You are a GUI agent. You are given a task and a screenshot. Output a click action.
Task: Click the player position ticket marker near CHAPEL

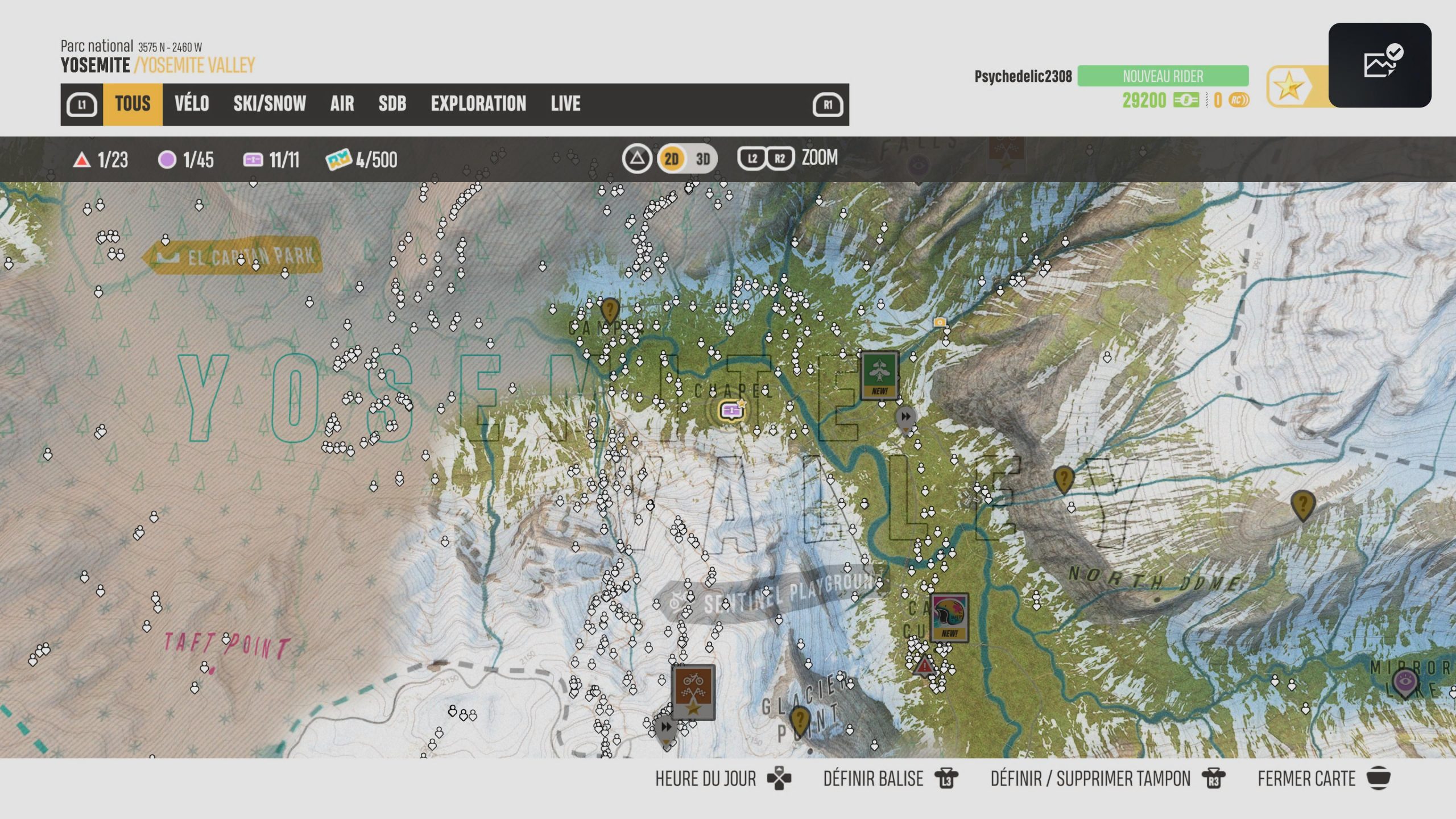tap(731, 409)
